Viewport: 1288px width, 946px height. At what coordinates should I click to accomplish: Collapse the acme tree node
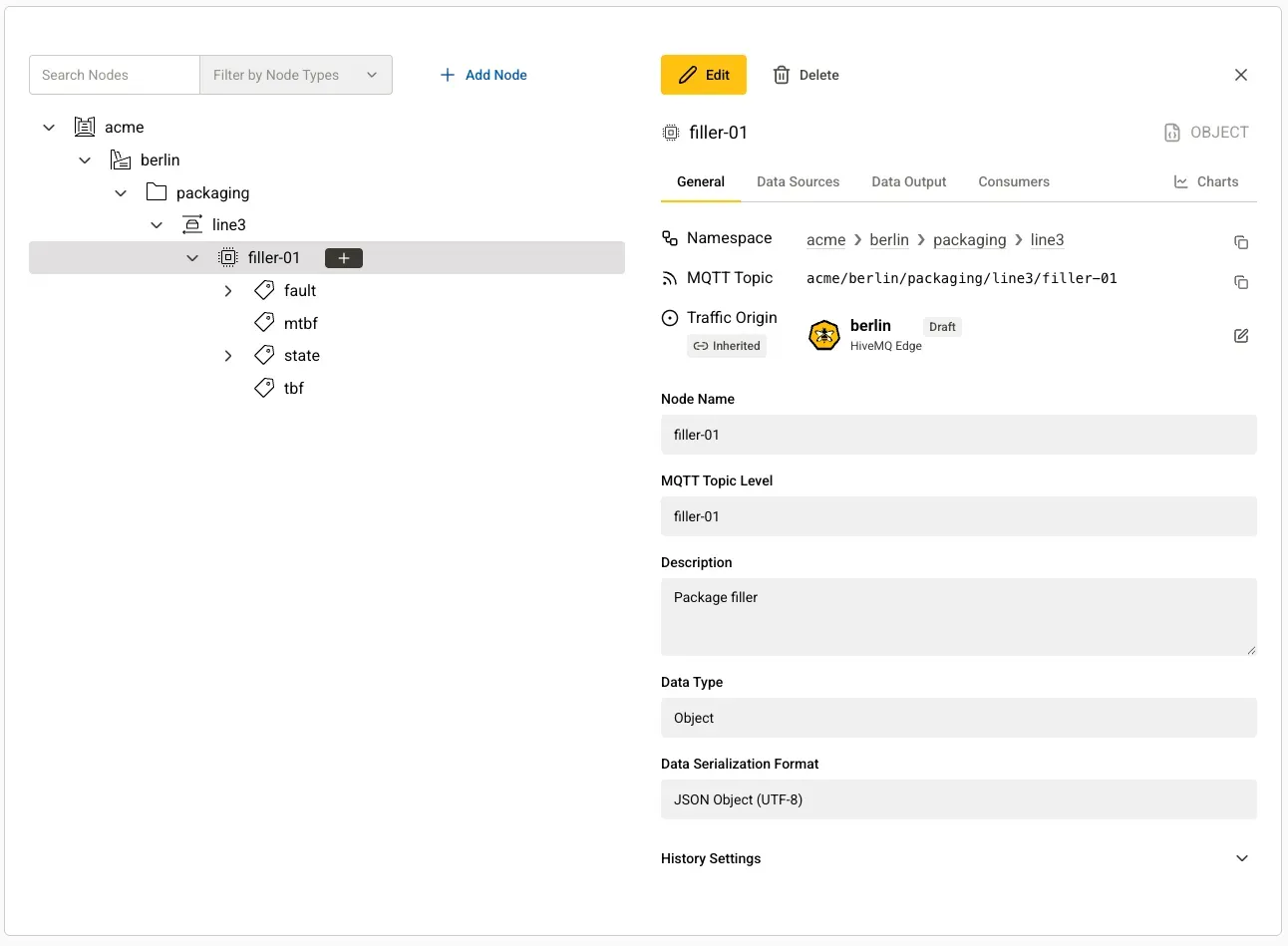coord(49,128)
